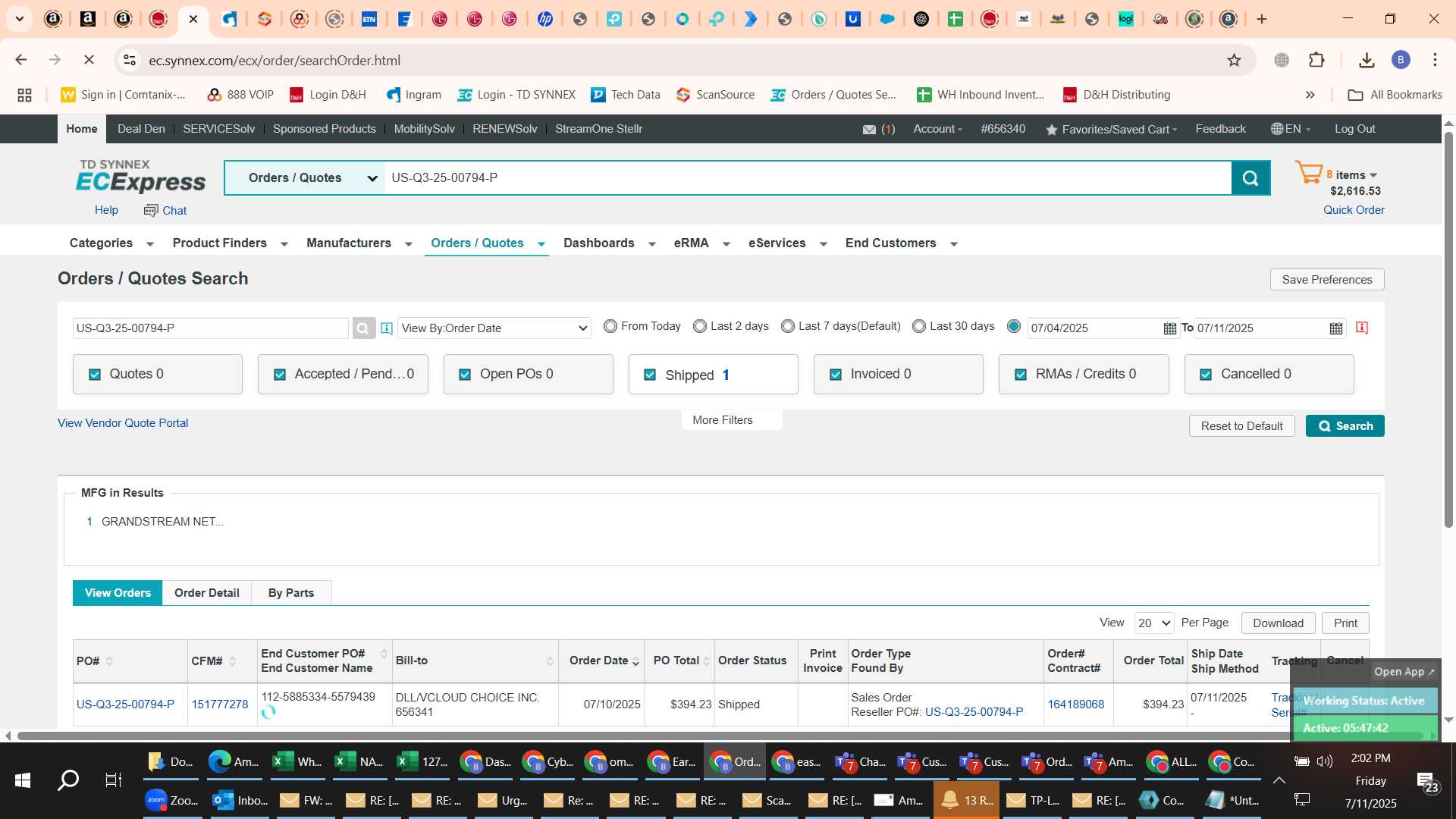Expand the Account dropdown in top bar

[937, 129]
